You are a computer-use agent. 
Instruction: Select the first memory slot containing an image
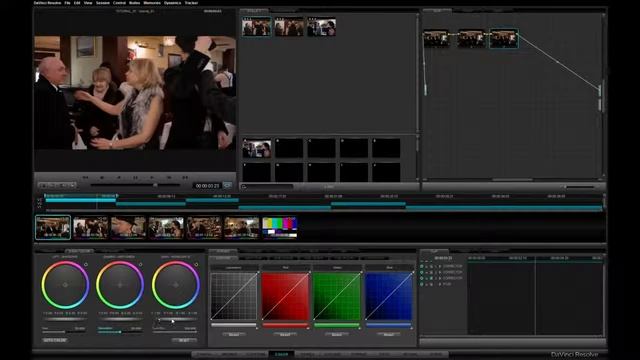tap(256, 148)
